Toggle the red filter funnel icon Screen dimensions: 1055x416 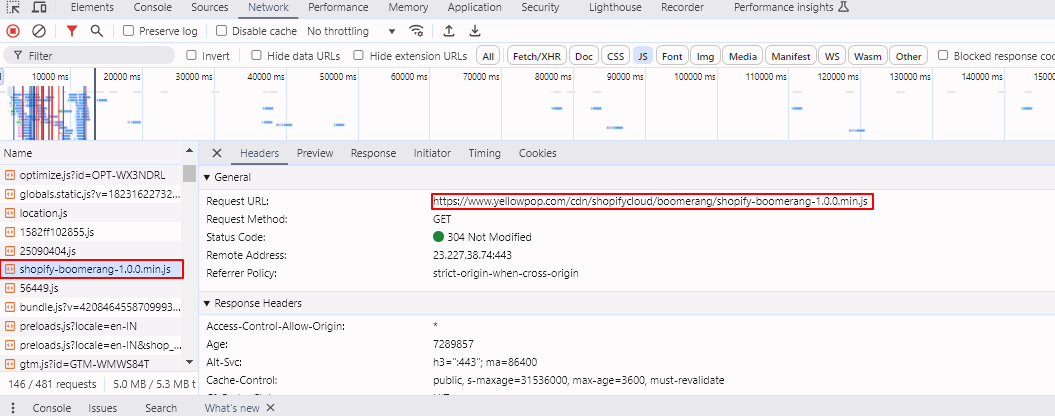(72, 31)
